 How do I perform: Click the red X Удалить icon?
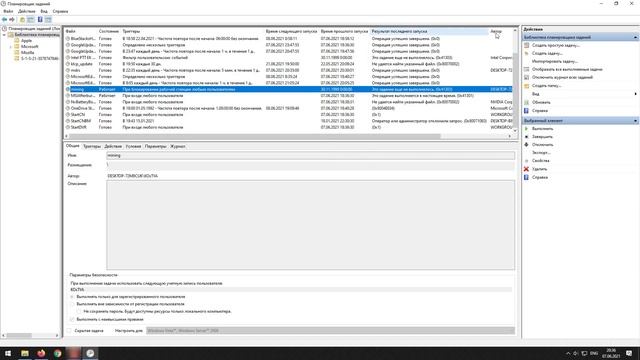[x=527, y=169]
